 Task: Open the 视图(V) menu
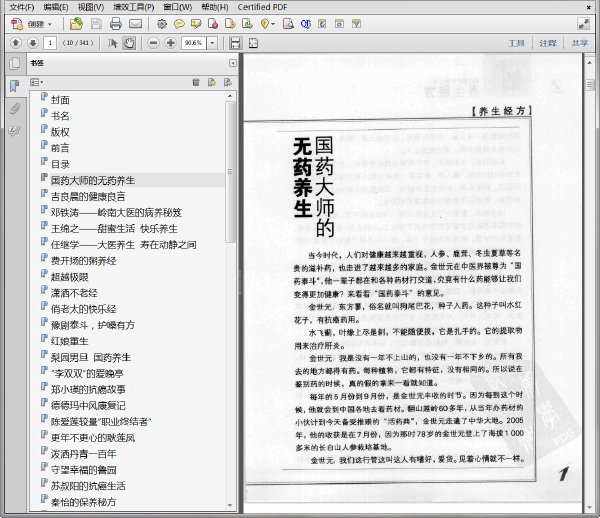[91, 7]
